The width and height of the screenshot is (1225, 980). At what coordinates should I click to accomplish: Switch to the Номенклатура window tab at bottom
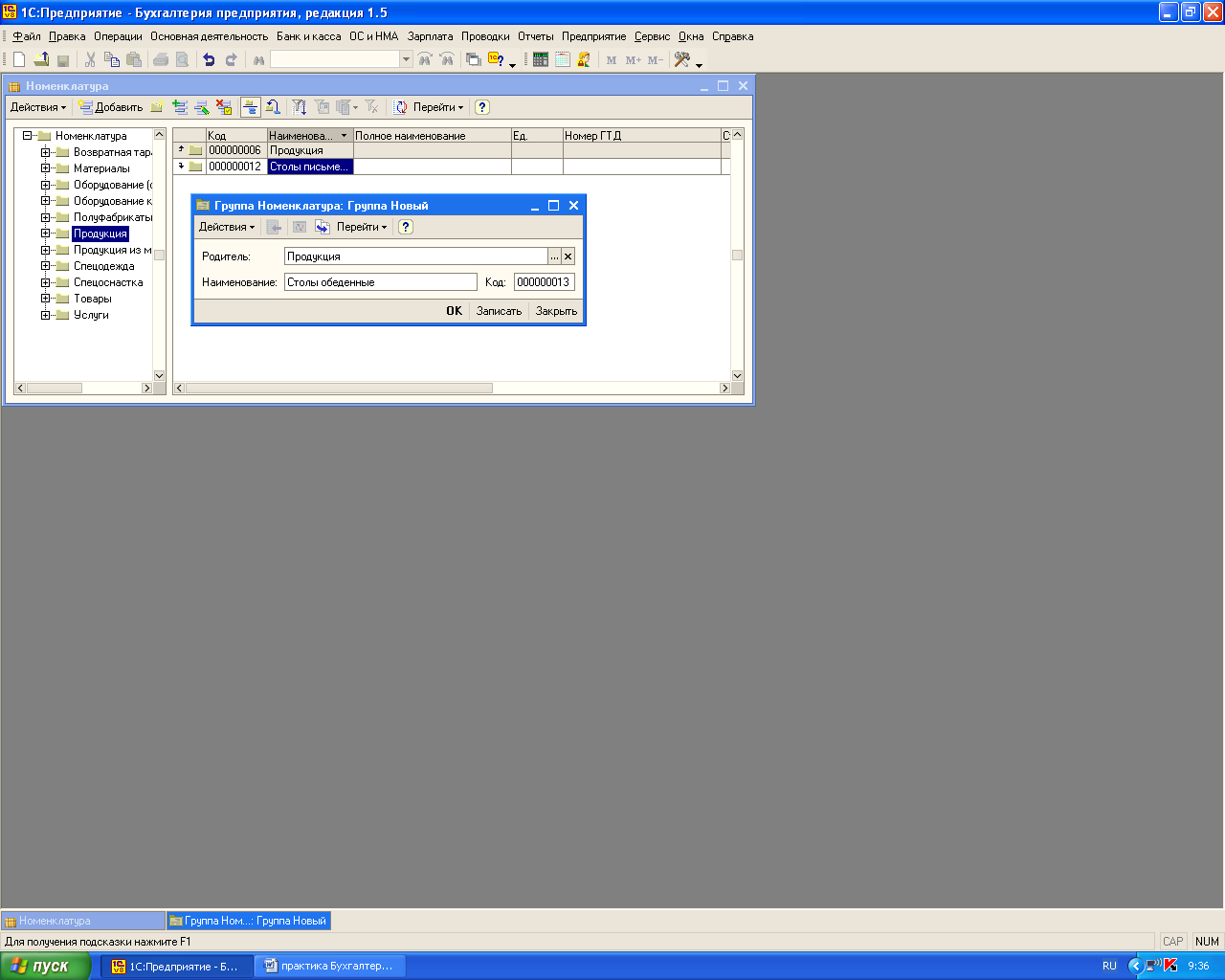(x=83, y=921)
